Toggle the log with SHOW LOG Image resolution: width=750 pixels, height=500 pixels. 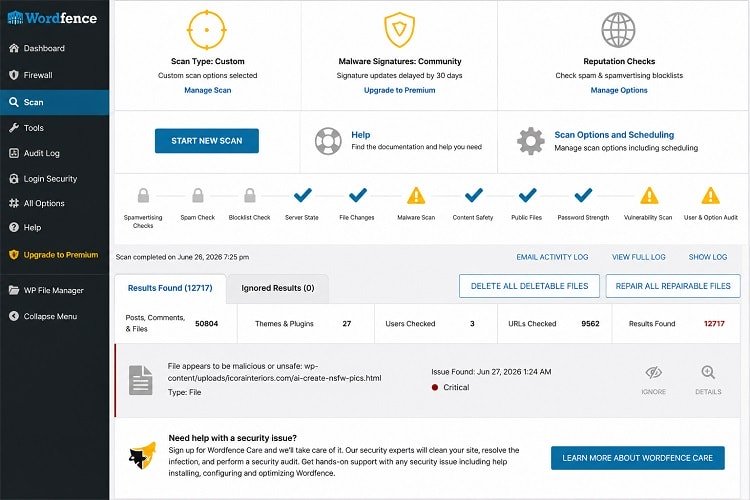click(707, 257)
